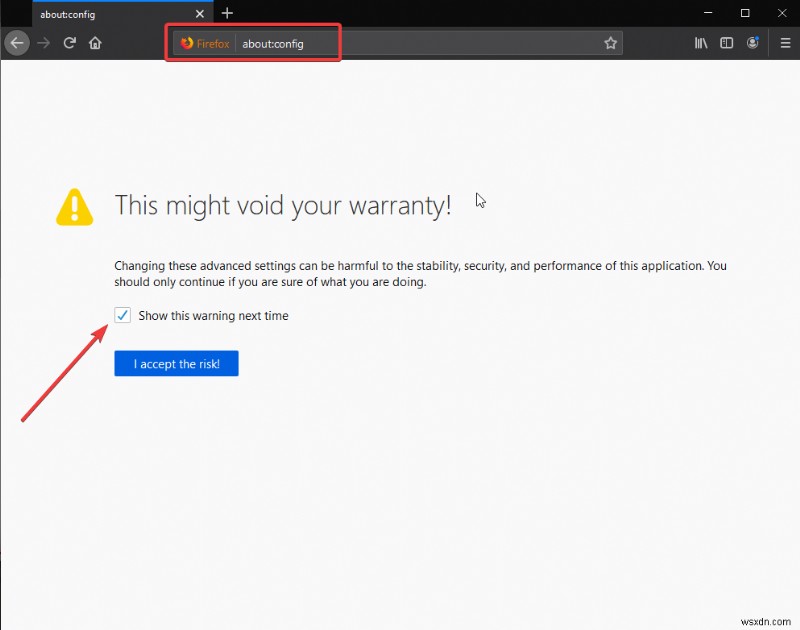
Task: Maximize the Firefox window
Action: tap(744, 13)
